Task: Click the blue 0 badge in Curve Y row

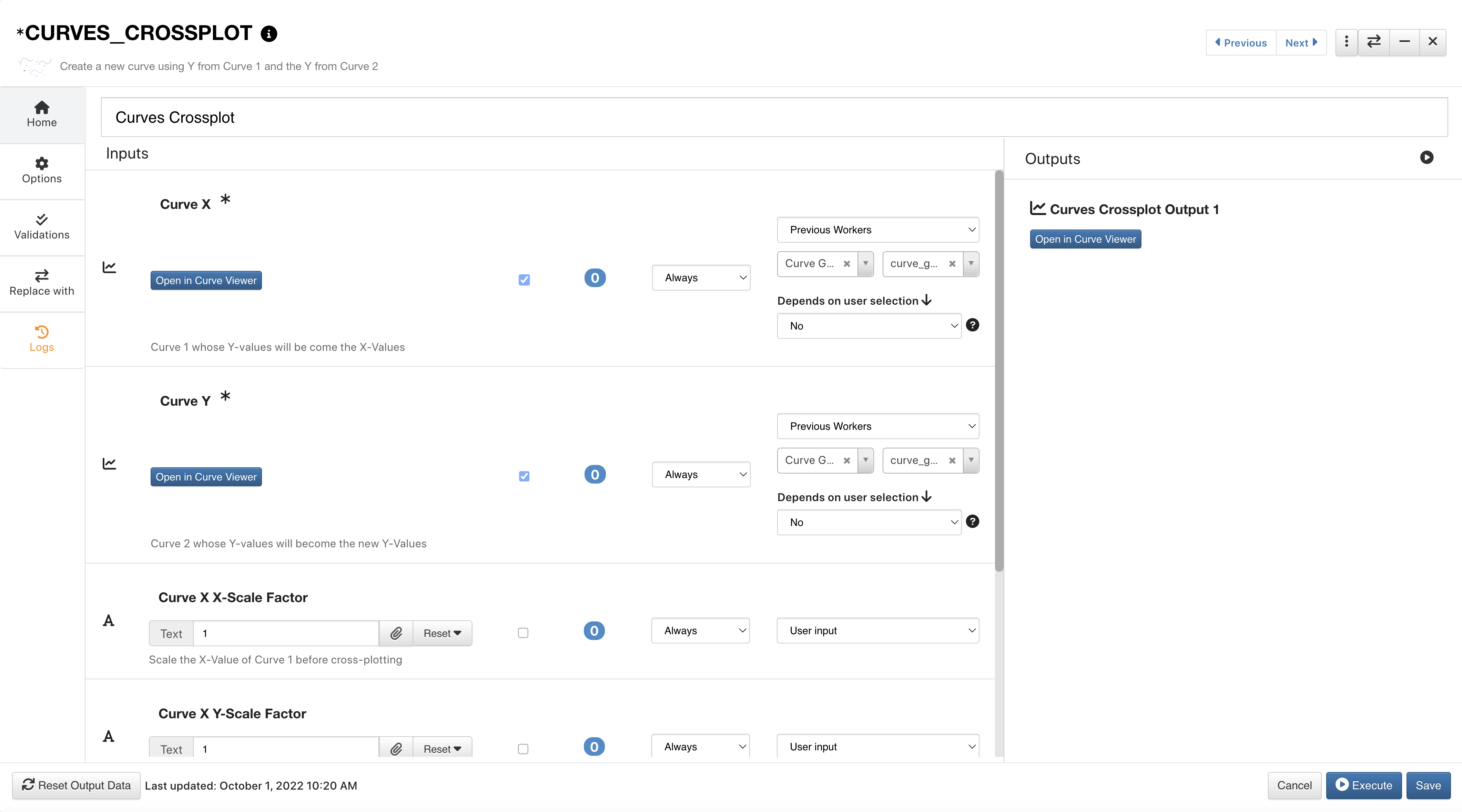Action: [595, 474]
